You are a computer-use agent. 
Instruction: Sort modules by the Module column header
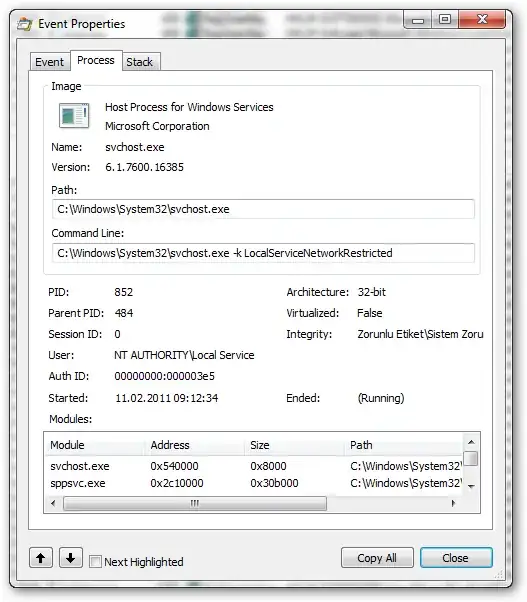[95, 445]
